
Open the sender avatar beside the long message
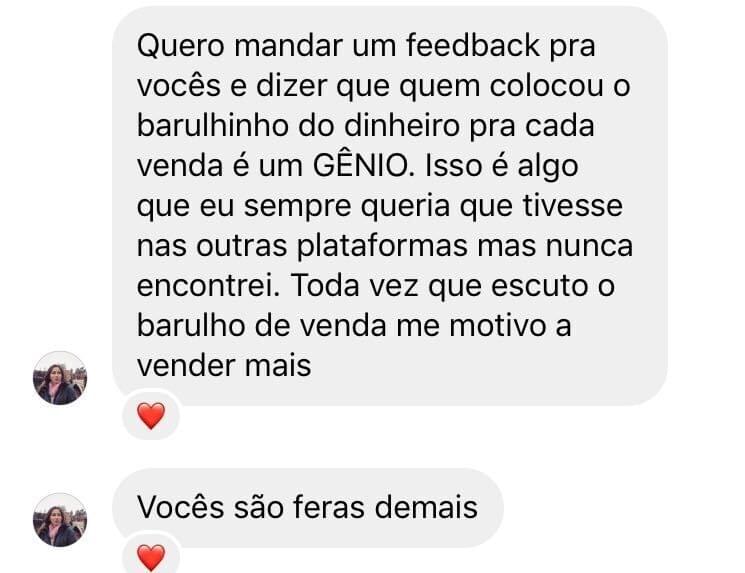tap(60, 378)
